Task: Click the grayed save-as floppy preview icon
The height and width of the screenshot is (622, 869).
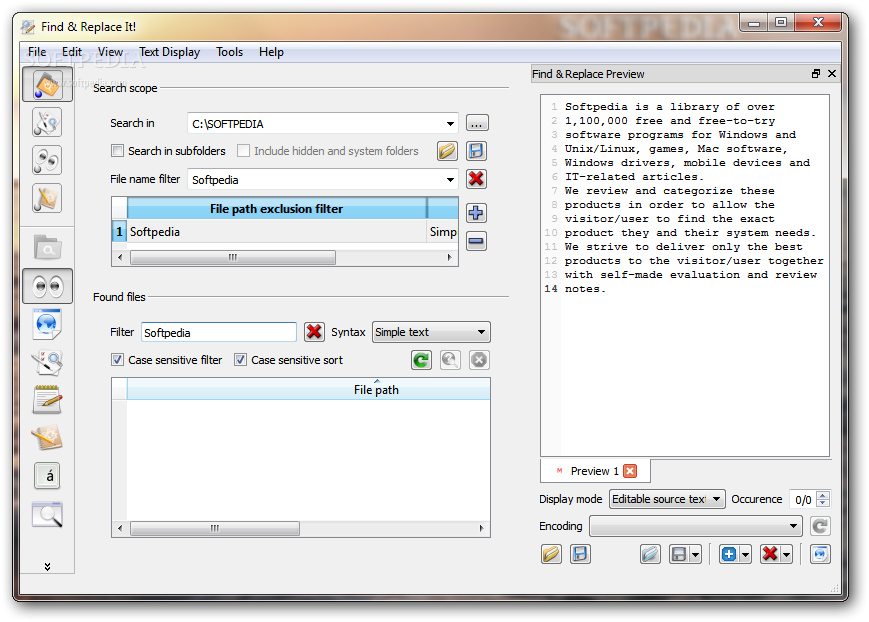Action: [x=679, y=554]
